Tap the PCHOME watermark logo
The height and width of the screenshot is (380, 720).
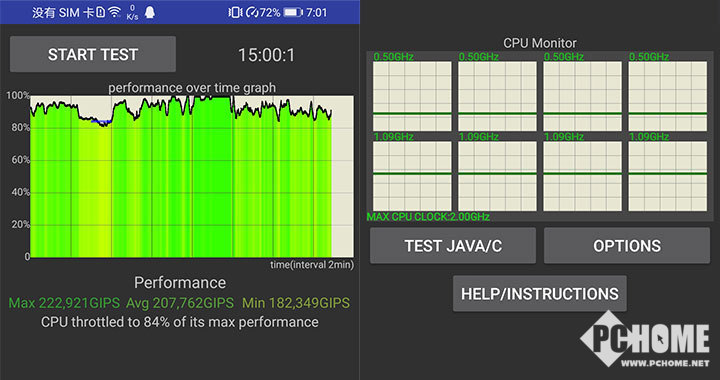[645, 339]
